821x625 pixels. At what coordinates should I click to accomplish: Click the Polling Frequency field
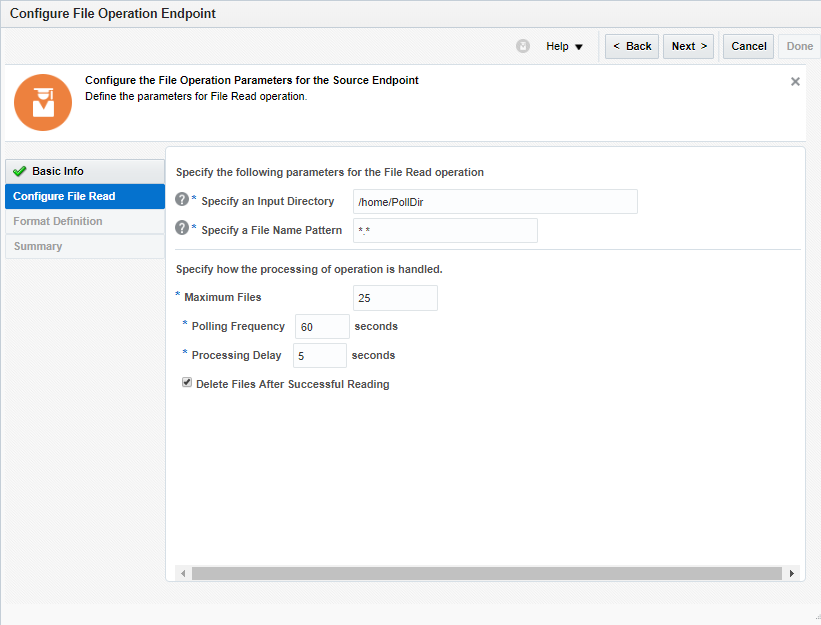322,326
